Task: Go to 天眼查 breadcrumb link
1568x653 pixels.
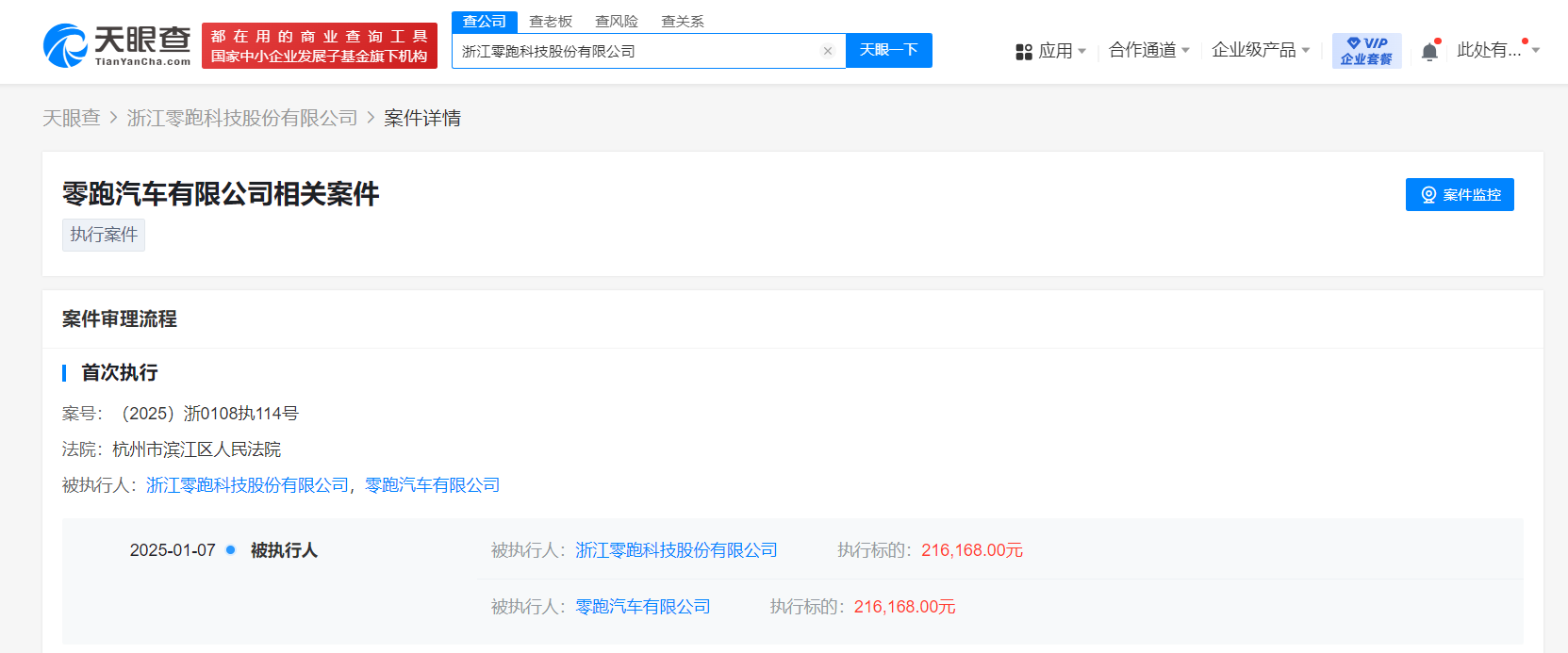Action: pyautogui.click(x=72, y=118)
